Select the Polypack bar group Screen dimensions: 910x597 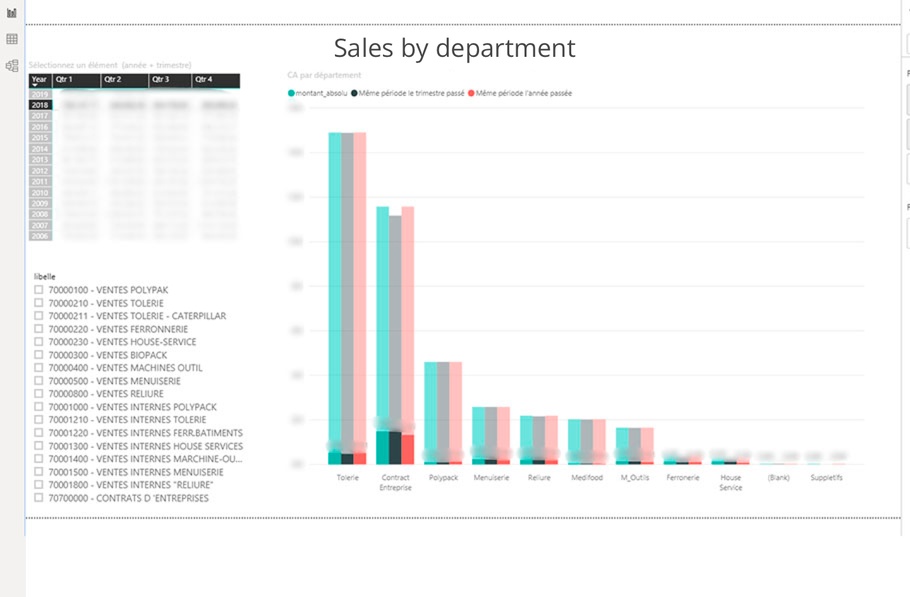tap(443, 410)
